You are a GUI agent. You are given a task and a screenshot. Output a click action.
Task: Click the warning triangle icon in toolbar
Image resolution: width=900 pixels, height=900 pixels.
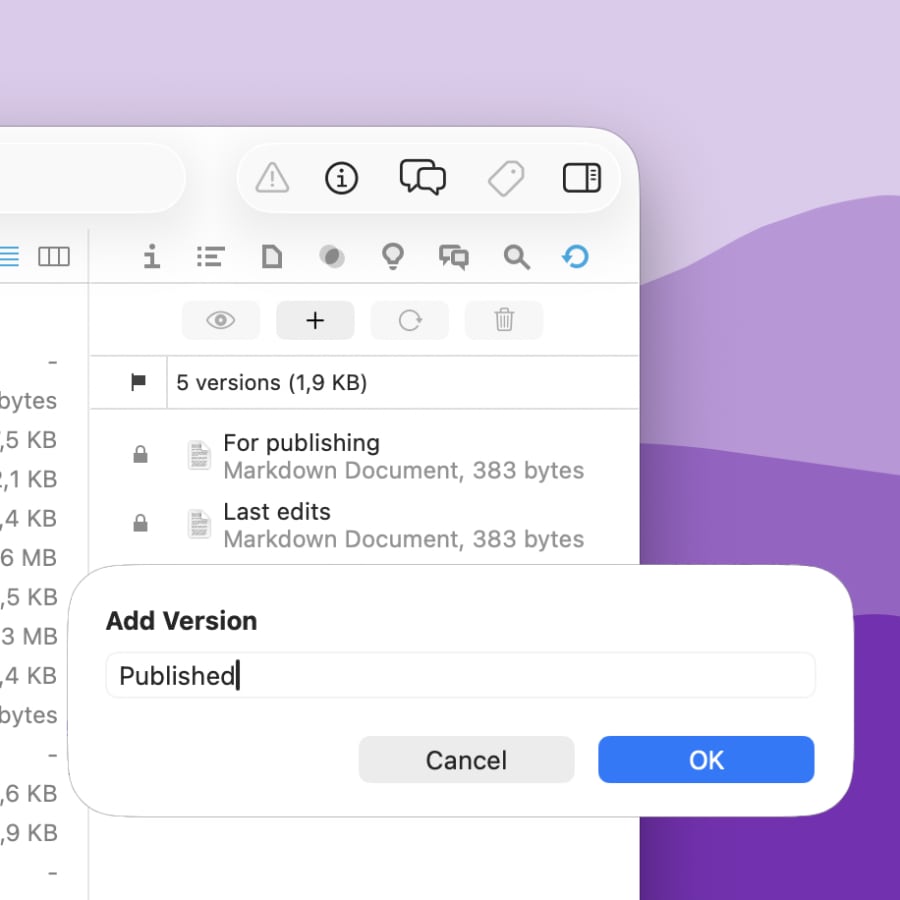[x=272, y=179]
